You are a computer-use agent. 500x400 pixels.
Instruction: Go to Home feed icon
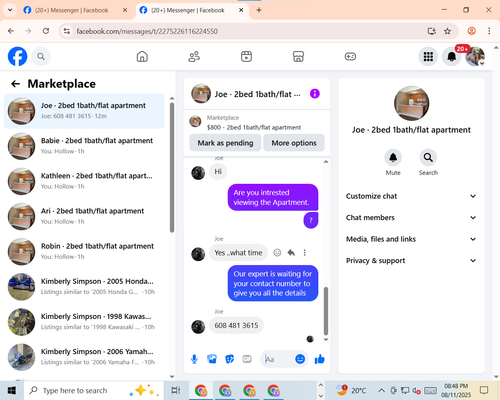142,56
